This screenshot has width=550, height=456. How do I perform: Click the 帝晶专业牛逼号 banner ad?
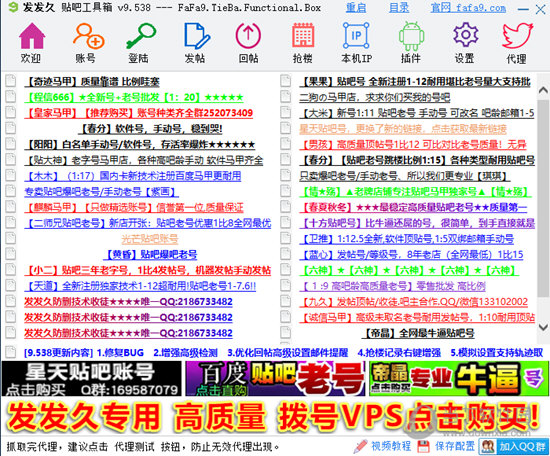(459, 379)
